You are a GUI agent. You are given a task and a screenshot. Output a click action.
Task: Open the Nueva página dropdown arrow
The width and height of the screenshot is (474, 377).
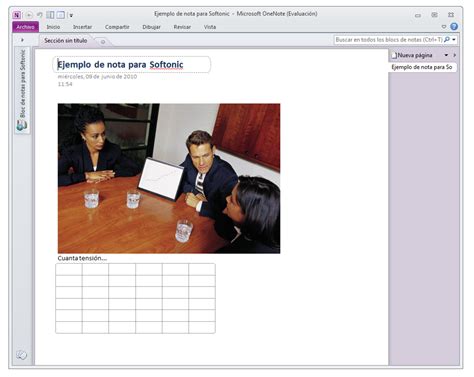tap(446, 55)
